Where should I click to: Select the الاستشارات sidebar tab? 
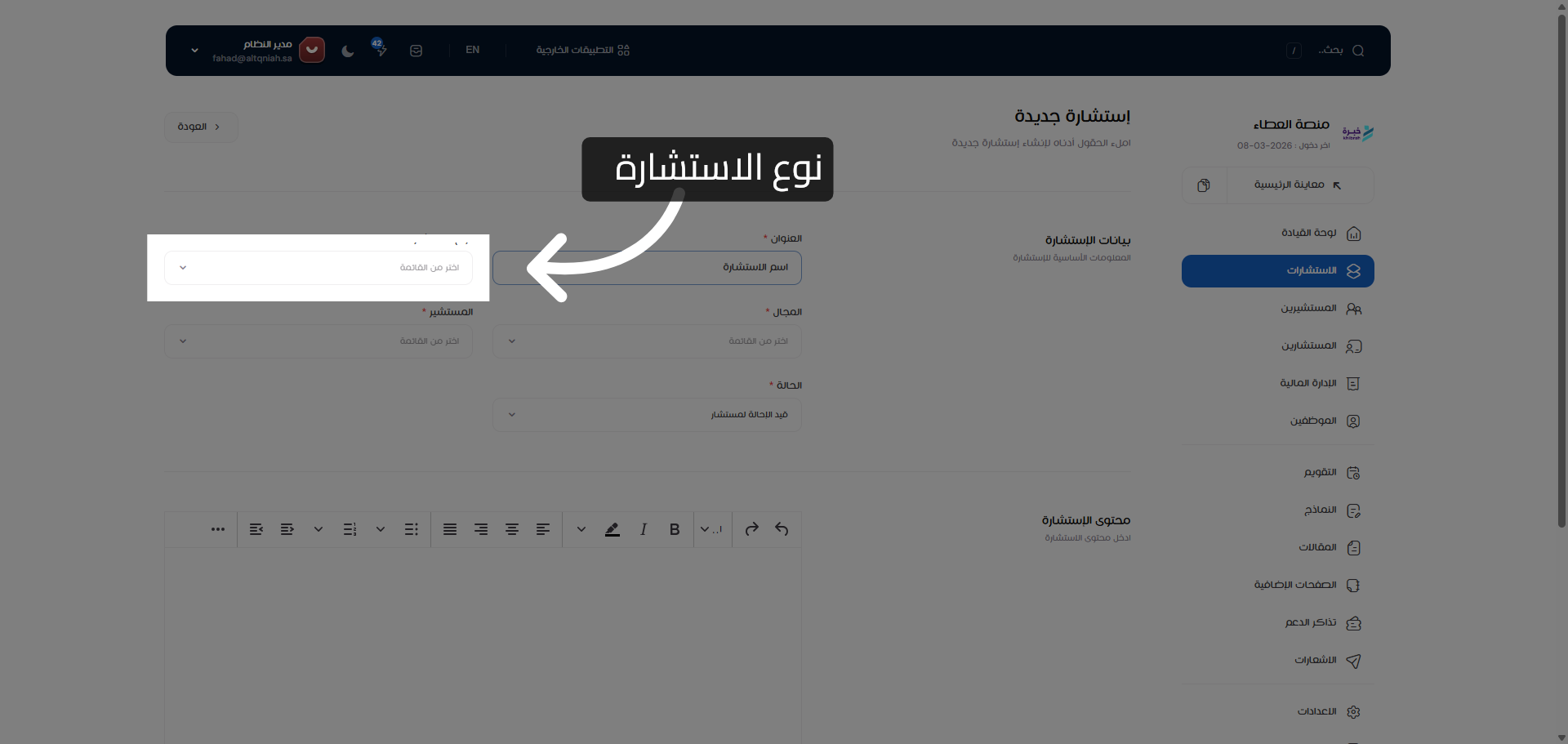[1276, 270]
